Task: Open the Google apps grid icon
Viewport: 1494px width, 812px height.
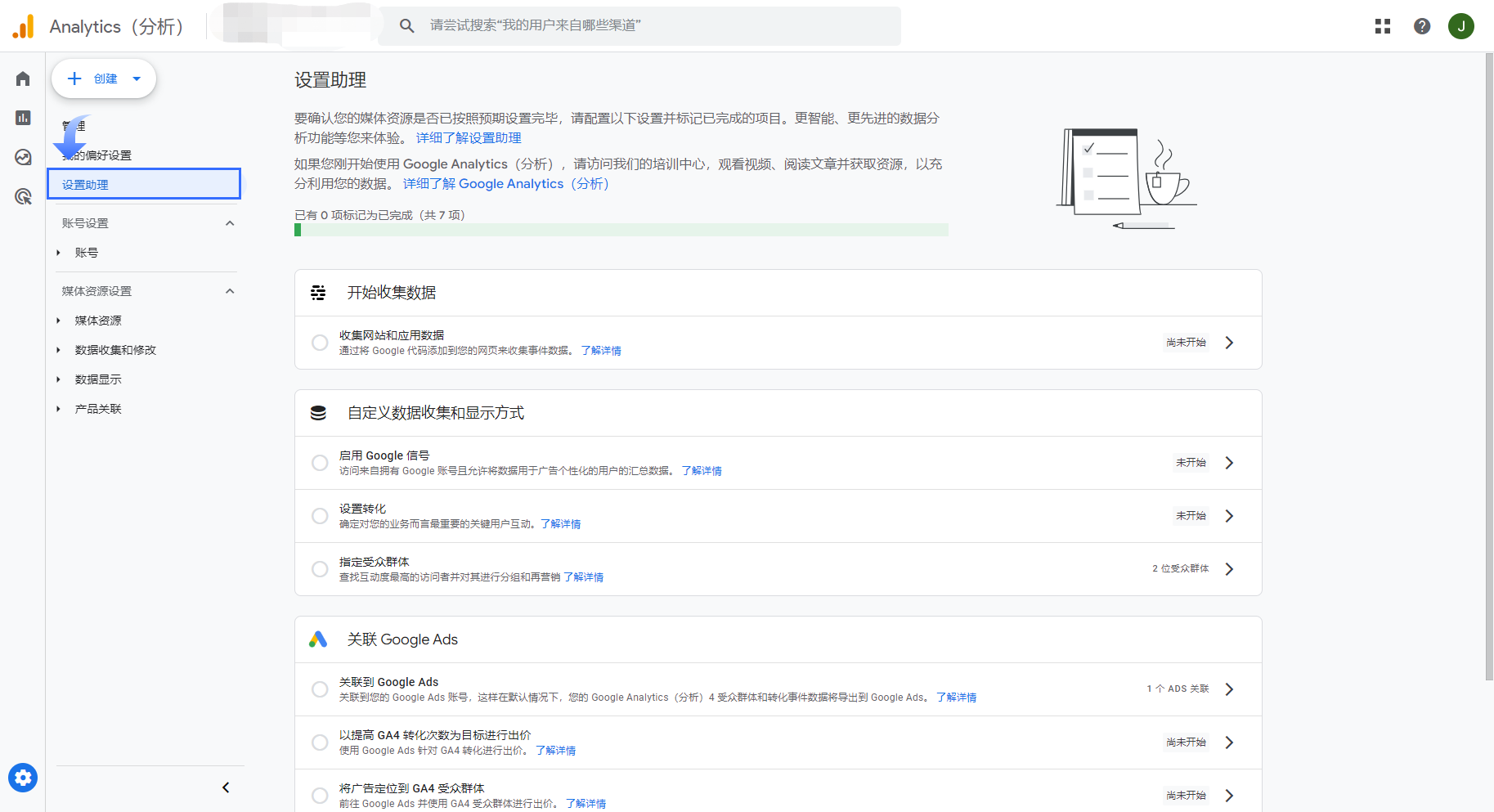Action: [x=1383, y=26]
